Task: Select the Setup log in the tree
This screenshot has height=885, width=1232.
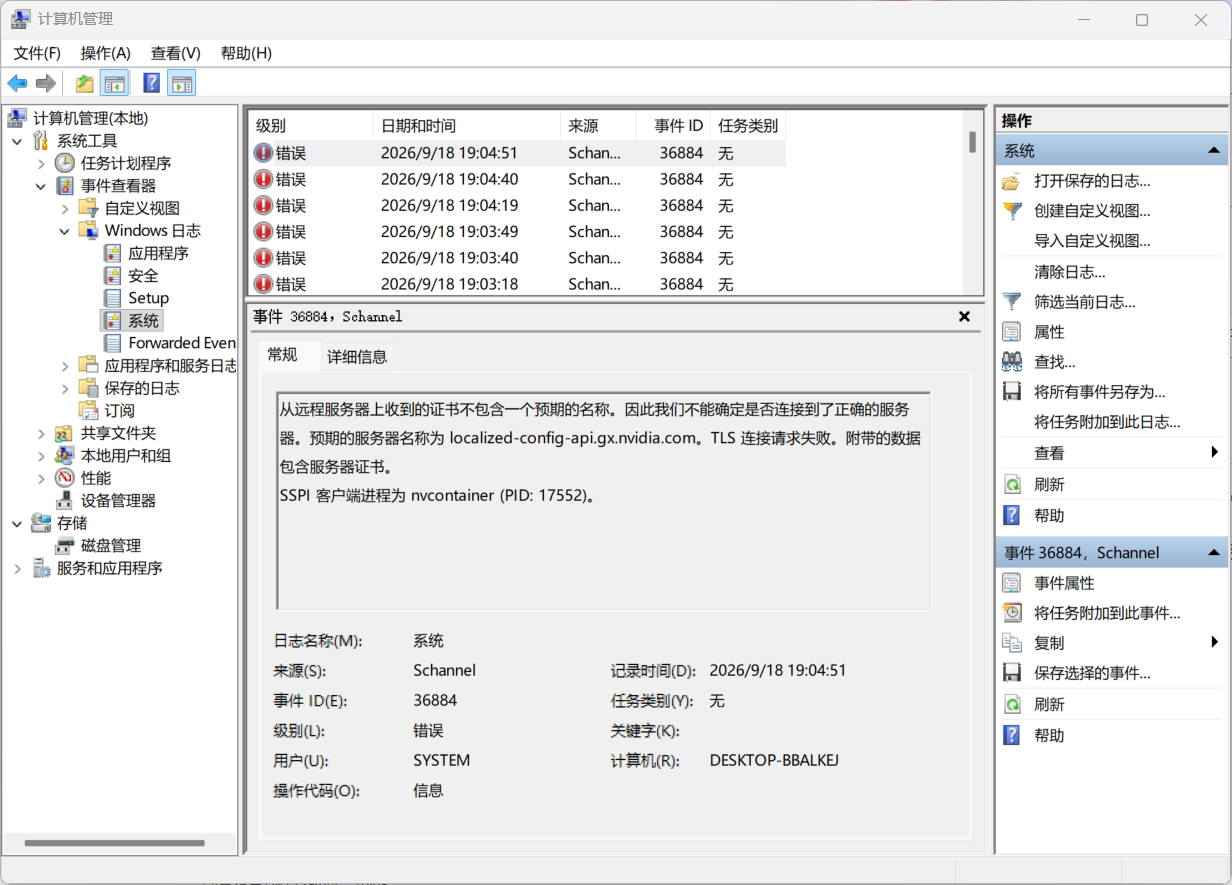Action: coord(148,298)
